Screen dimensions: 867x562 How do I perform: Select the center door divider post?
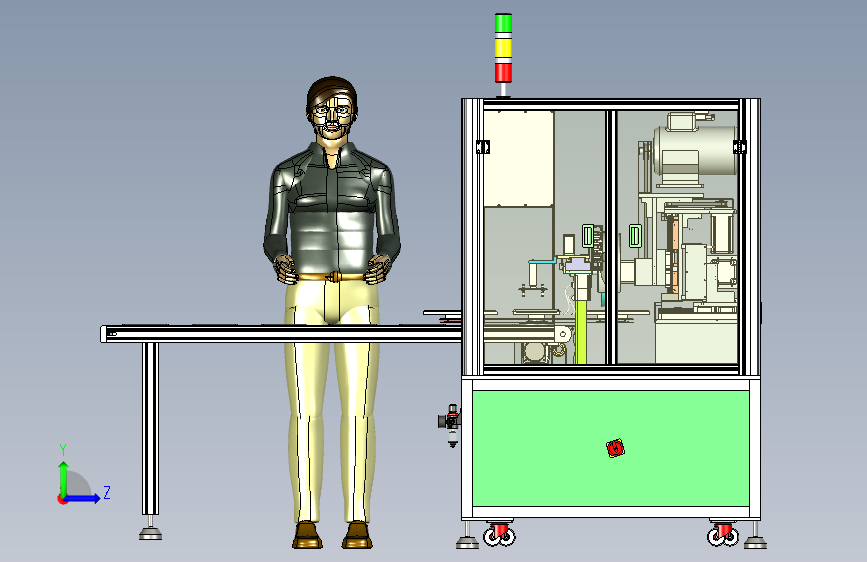pyautogui.click(x=611, y=237)
